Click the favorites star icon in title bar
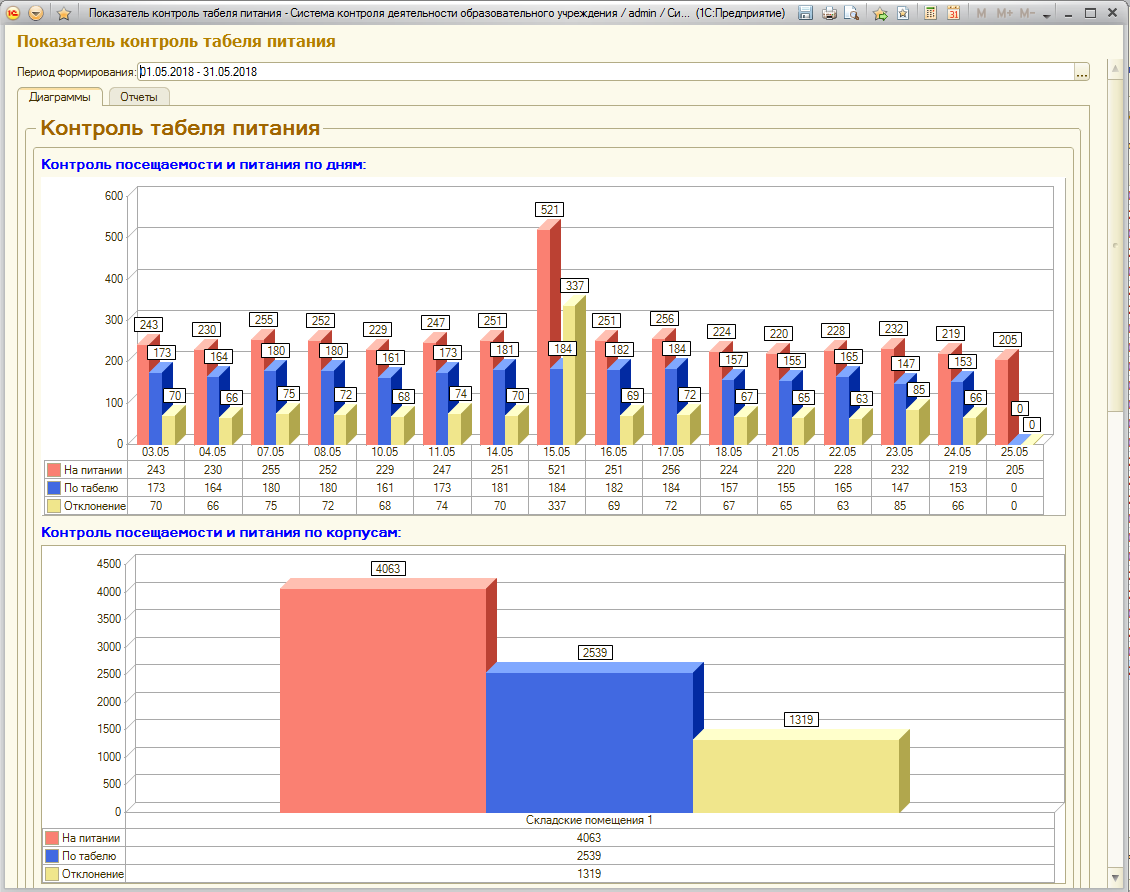This screenshot has width=1130, height=892. 63,13
